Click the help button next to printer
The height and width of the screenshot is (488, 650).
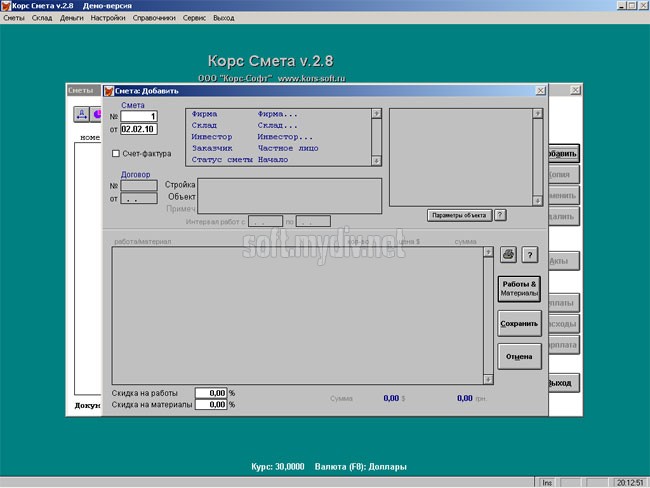click(530, 255)
